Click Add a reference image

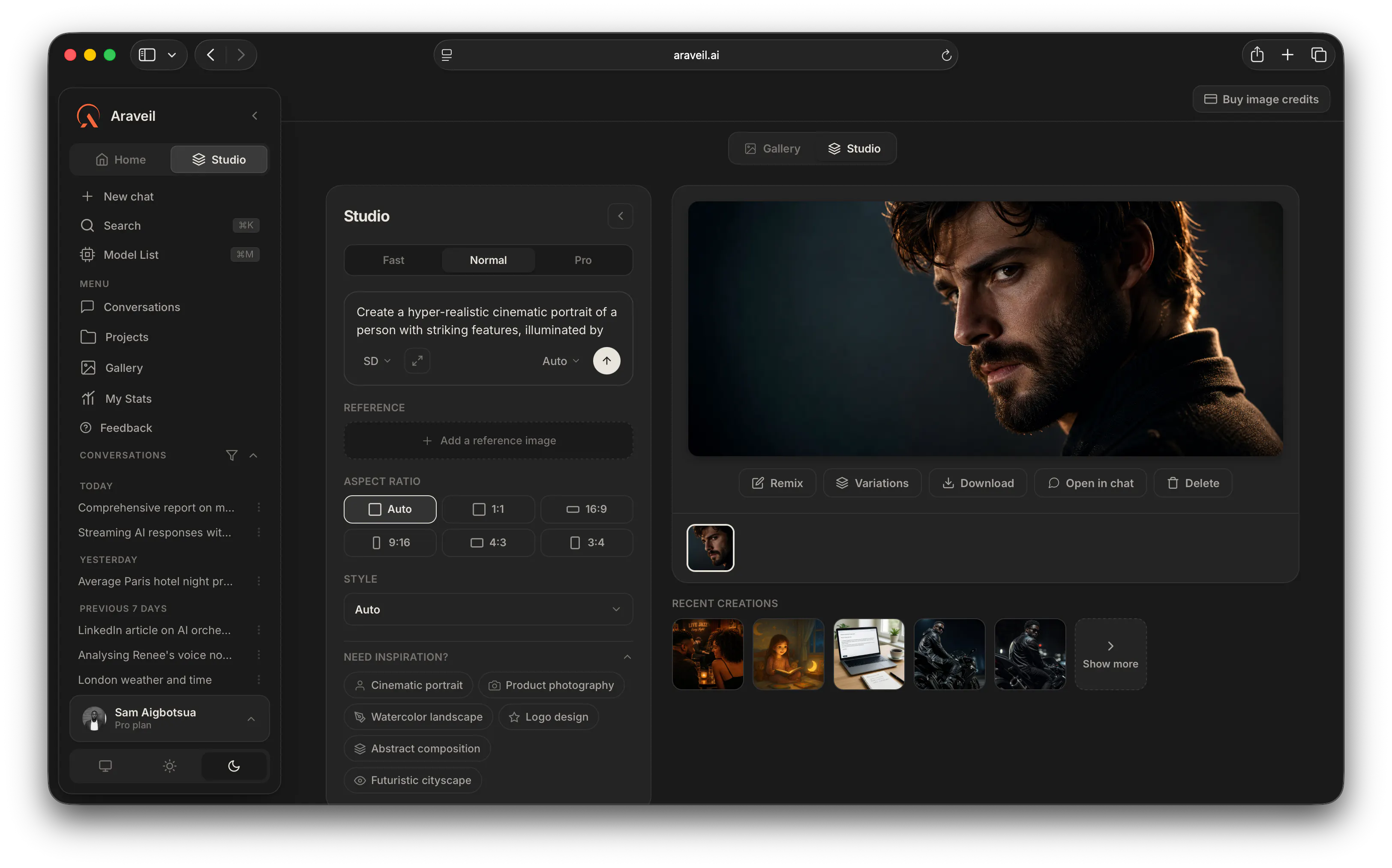click(488, 440)
